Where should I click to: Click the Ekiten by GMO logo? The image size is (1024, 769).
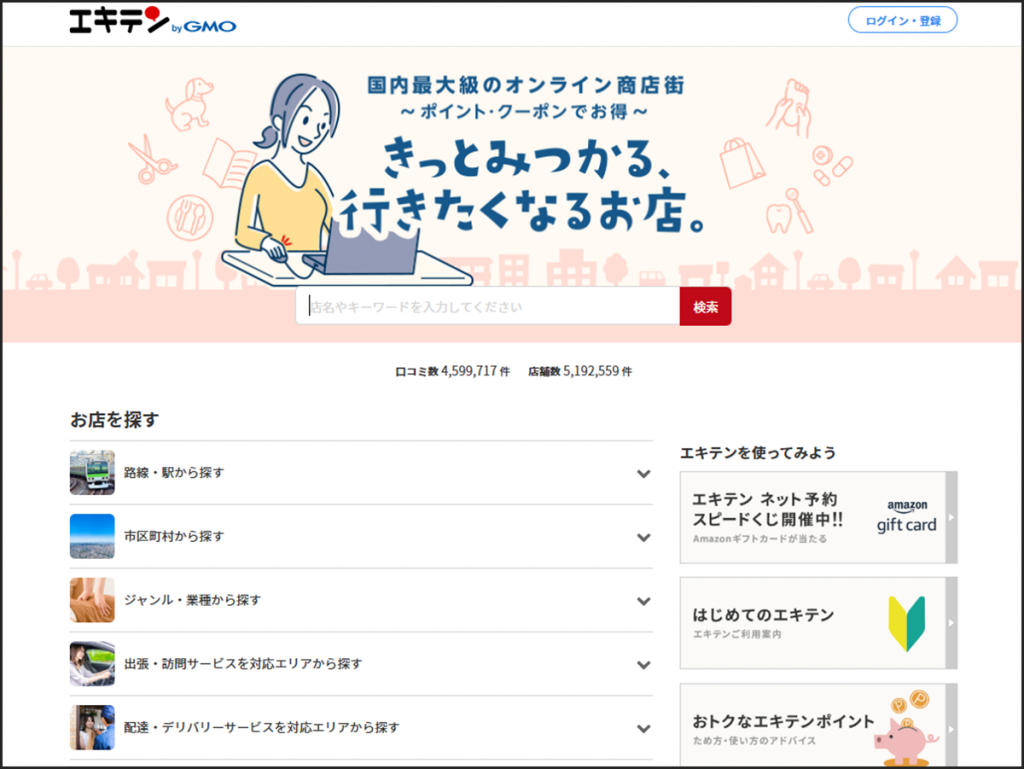(x=153, y=21)
